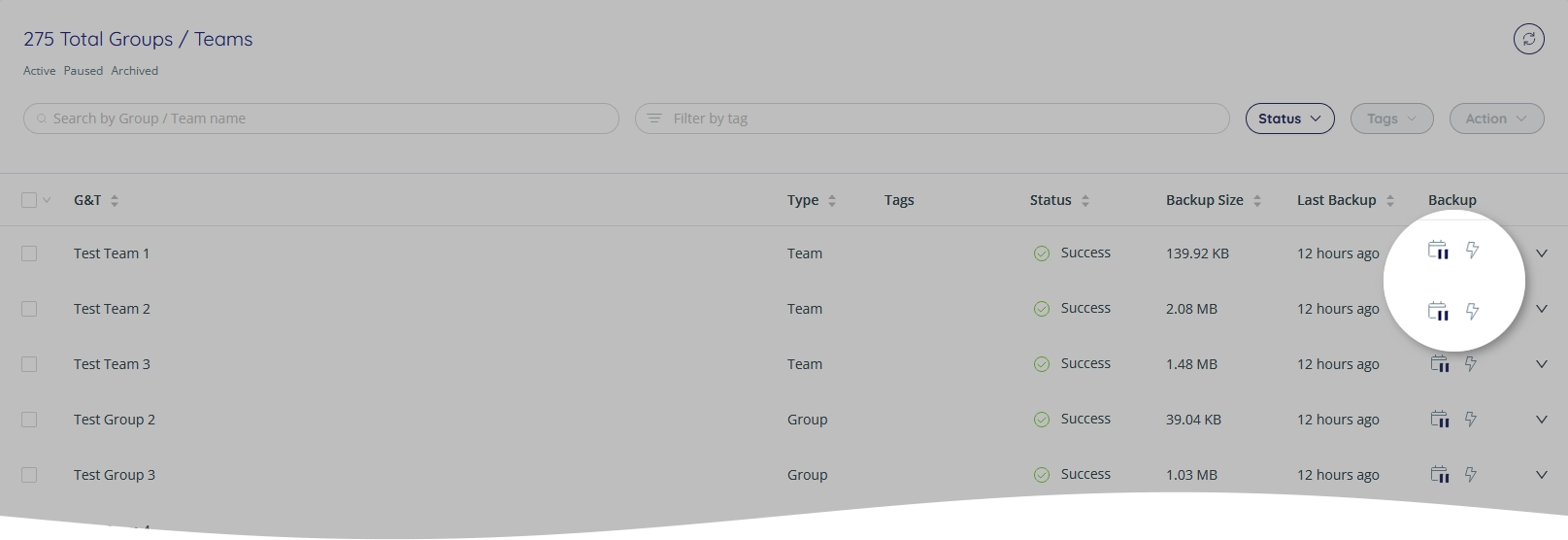Expand the Test Team 1 row chevron
Screen dimensions: 1568x540
point(1541,253)
